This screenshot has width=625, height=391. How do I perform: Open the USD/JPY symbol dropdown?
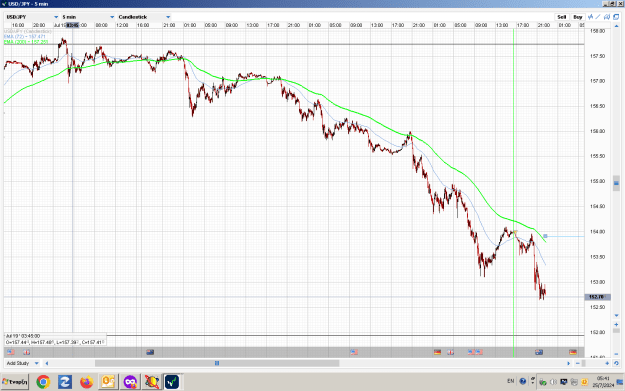click(x=32, y=17)
